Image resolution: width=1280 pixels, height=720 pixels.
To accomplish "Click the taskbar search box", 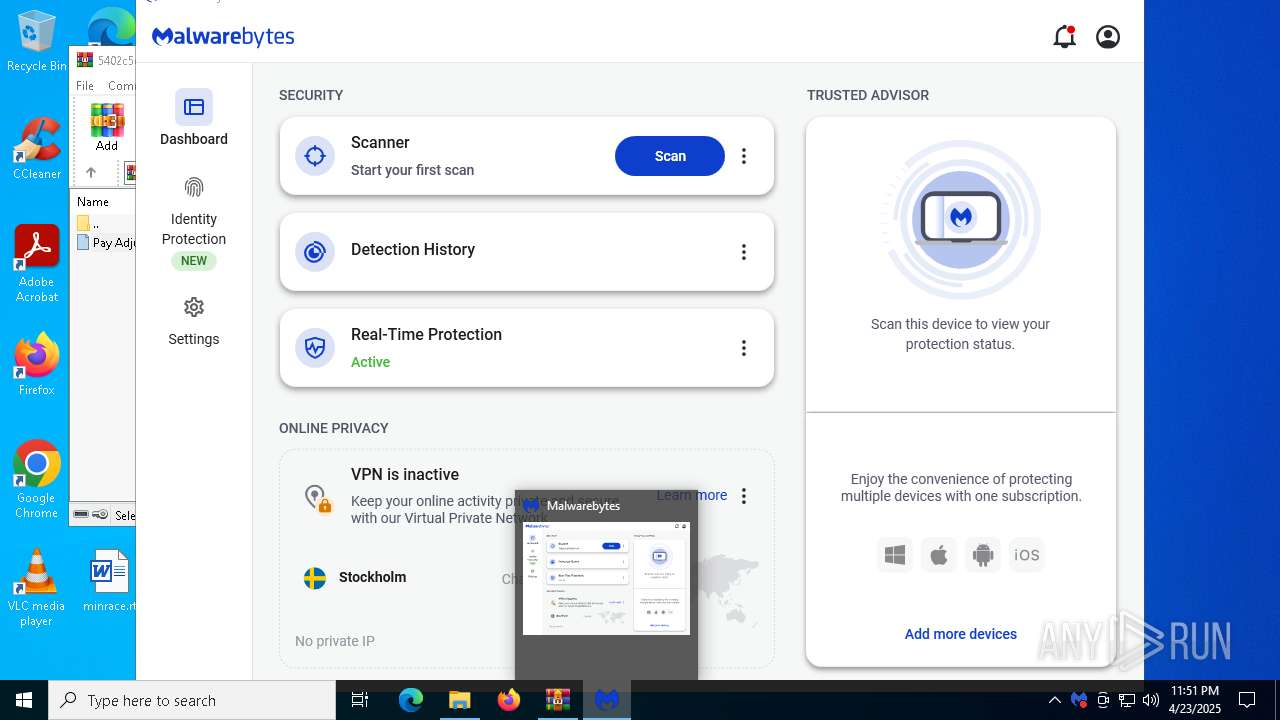I will click(192, 700).
